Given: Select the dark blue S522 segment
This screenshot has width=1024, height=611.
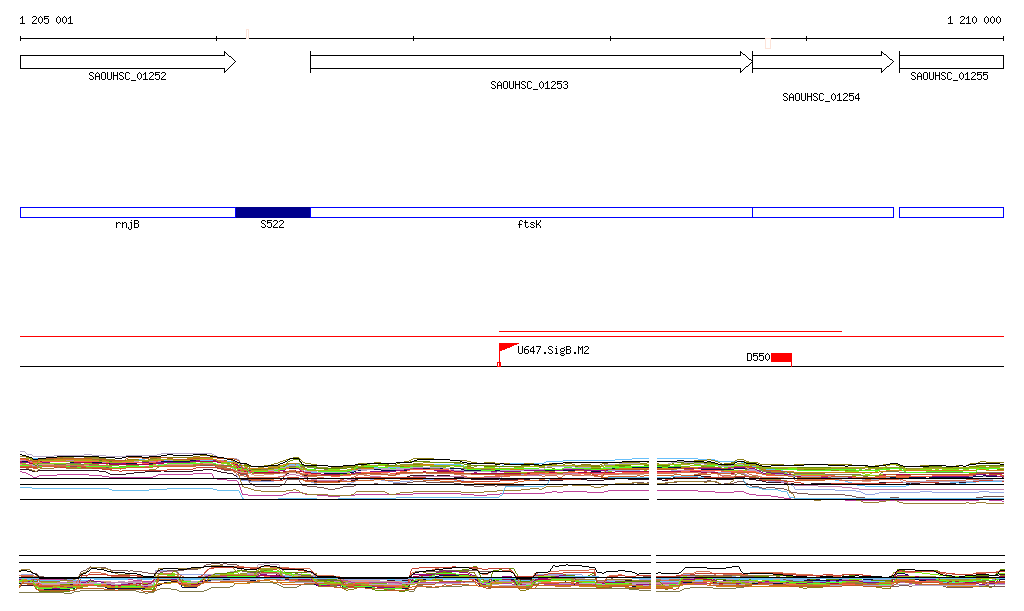Looking at the screenshot, I should point(272,212).
